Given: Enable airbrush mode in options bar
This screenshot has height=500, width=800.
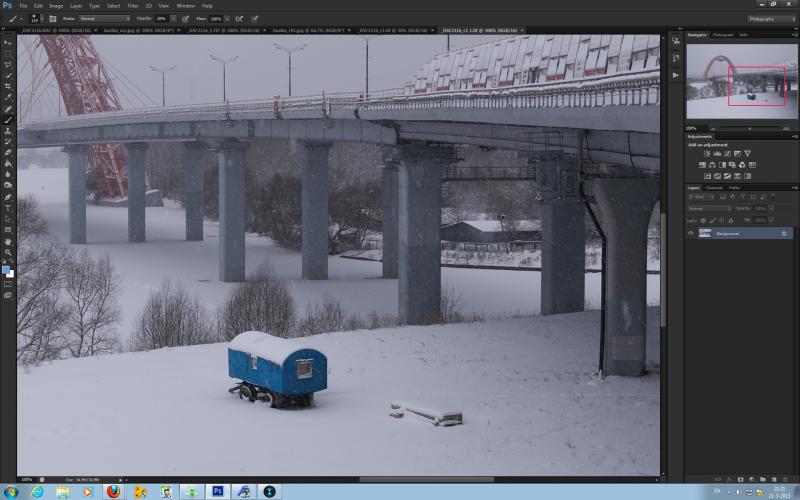Looking at the screenshot, I should point(239,19).
